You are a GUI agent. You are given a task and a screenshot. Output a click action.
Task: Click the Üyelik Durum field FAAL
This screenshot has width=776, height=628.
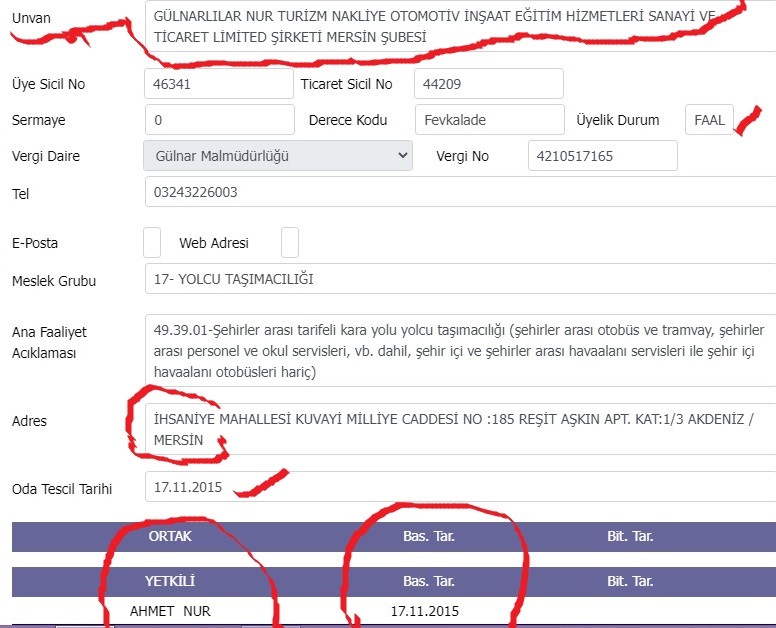[x=709, y=119]
